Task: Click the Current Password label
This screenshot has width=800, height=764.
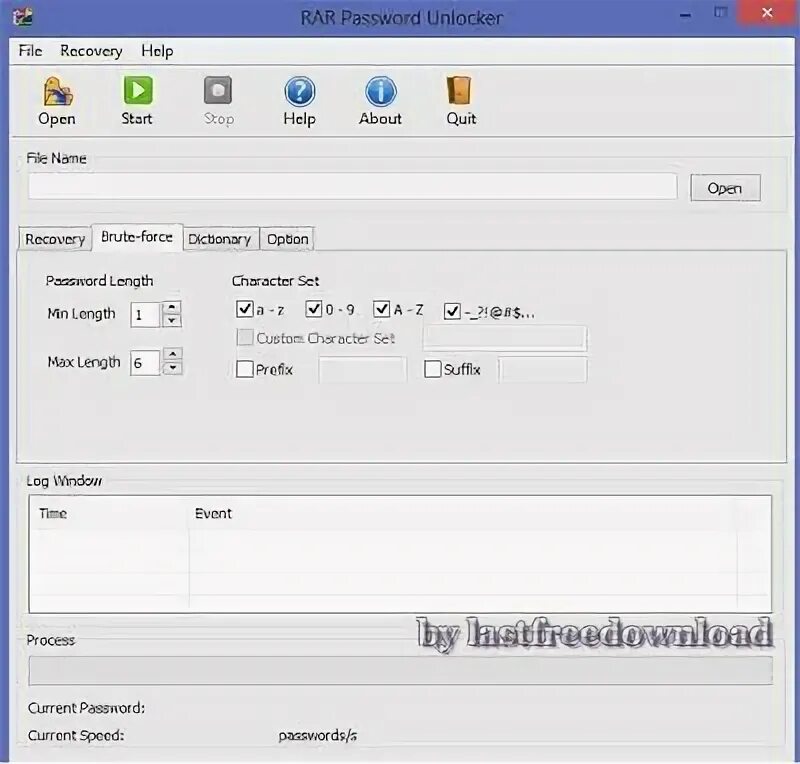Action: (86, 708)
